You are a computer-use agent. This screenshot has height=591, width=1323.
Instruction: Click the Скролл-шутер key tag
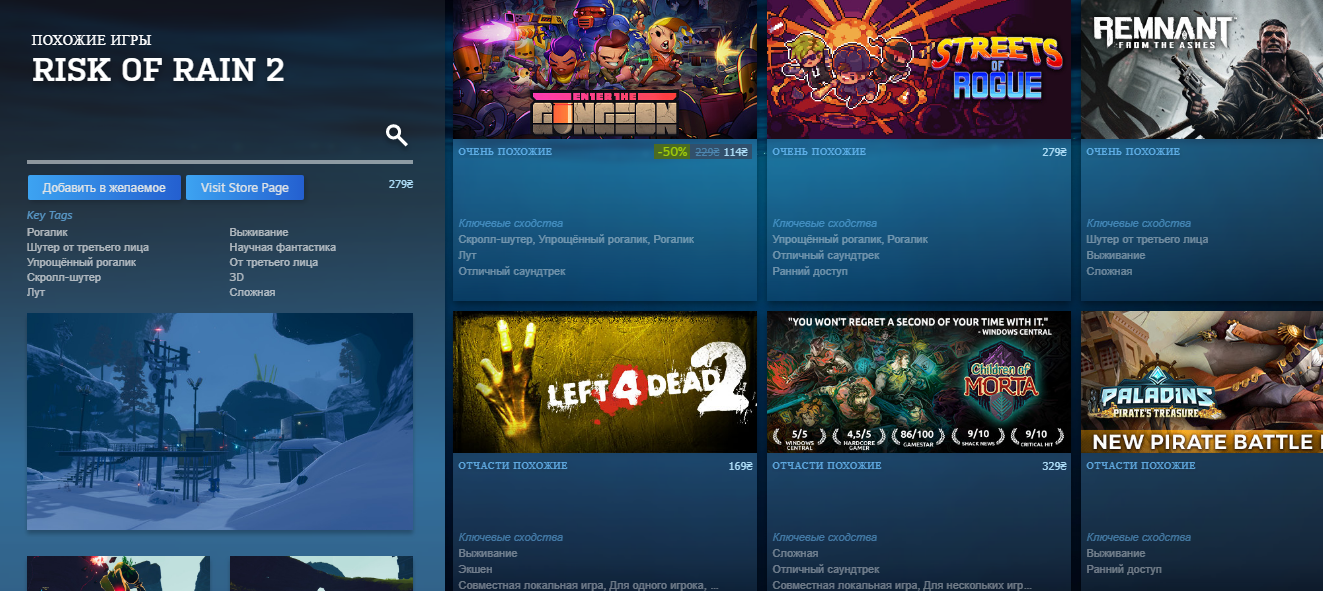63,277
